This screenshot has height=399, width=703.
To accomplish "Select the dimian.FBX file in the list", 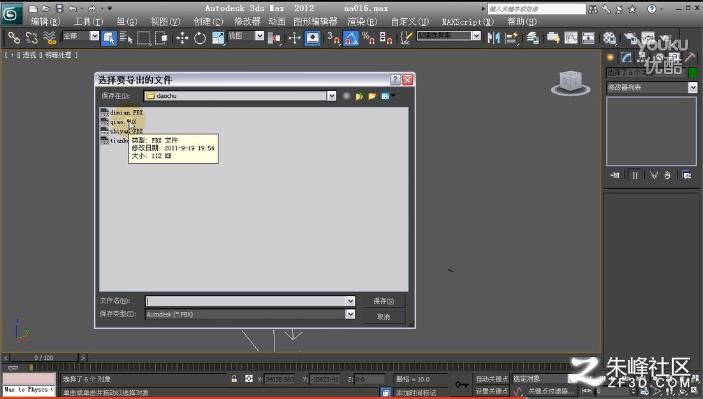I will click(x=122, y=112).
